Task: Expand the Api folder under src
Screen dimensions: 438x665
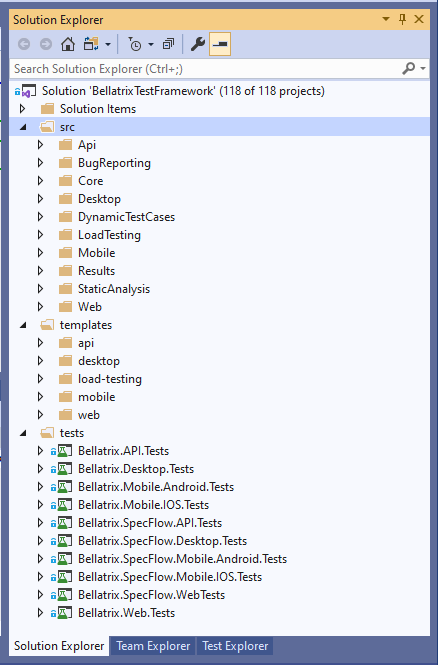Action: pos(40,145)
